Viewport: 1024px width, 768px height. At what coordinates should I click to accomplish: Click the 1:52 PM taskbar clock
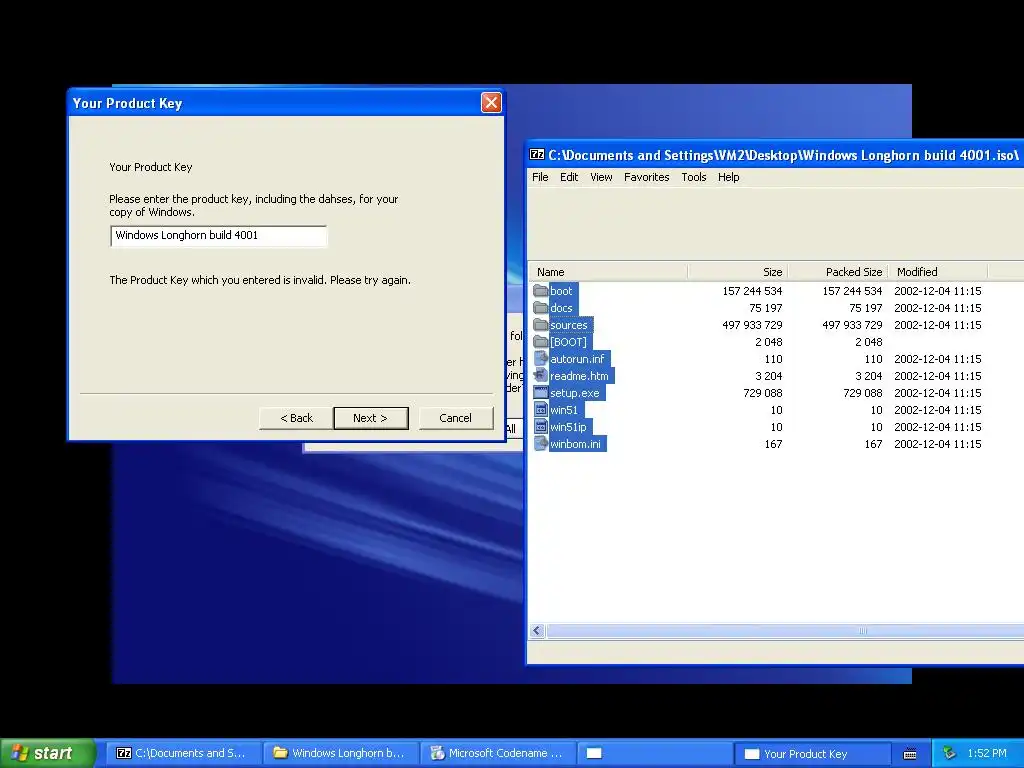987,753
